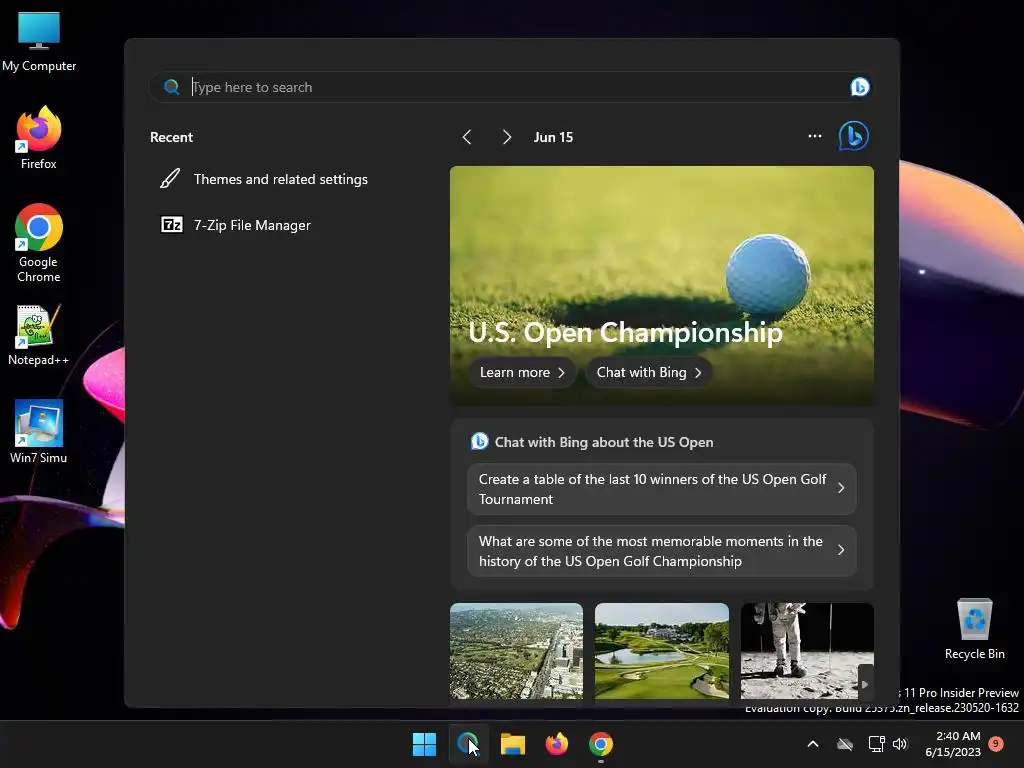The image size is (1024, 768).
Task: Click the golf ball highlight image
Action: (662, 285)
